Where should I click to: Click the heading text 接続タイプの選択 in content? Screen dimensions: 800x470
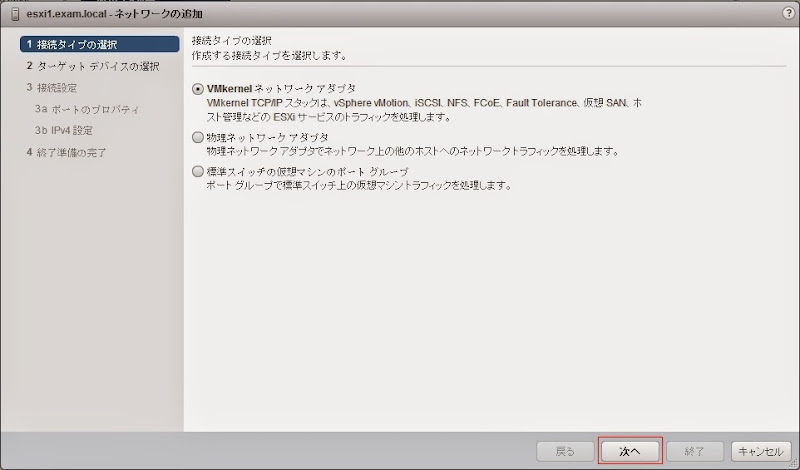pos(232,40)
